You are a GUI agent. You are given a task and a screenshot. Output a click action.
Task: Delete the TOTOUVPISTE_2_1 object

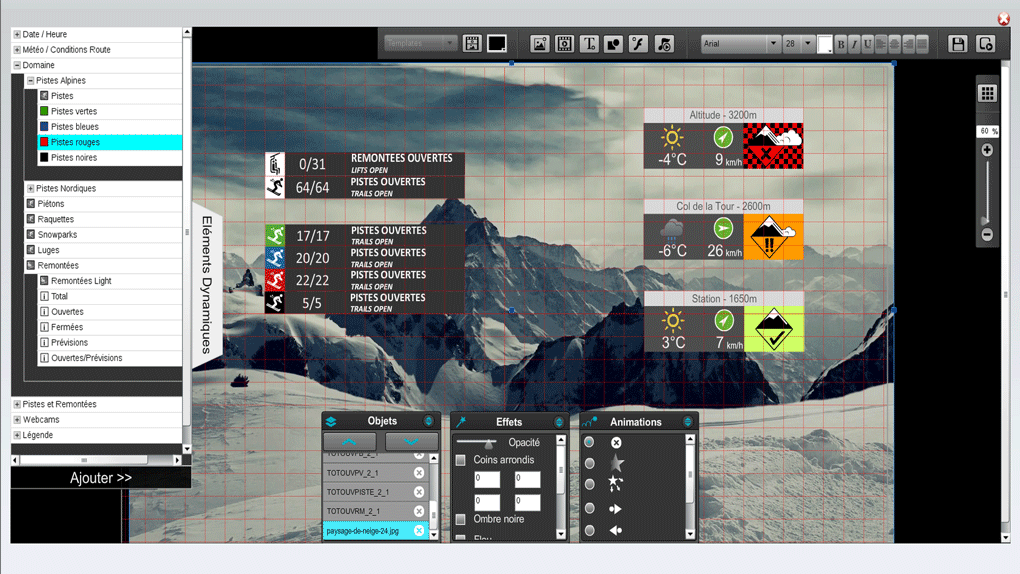coord(419,492)
